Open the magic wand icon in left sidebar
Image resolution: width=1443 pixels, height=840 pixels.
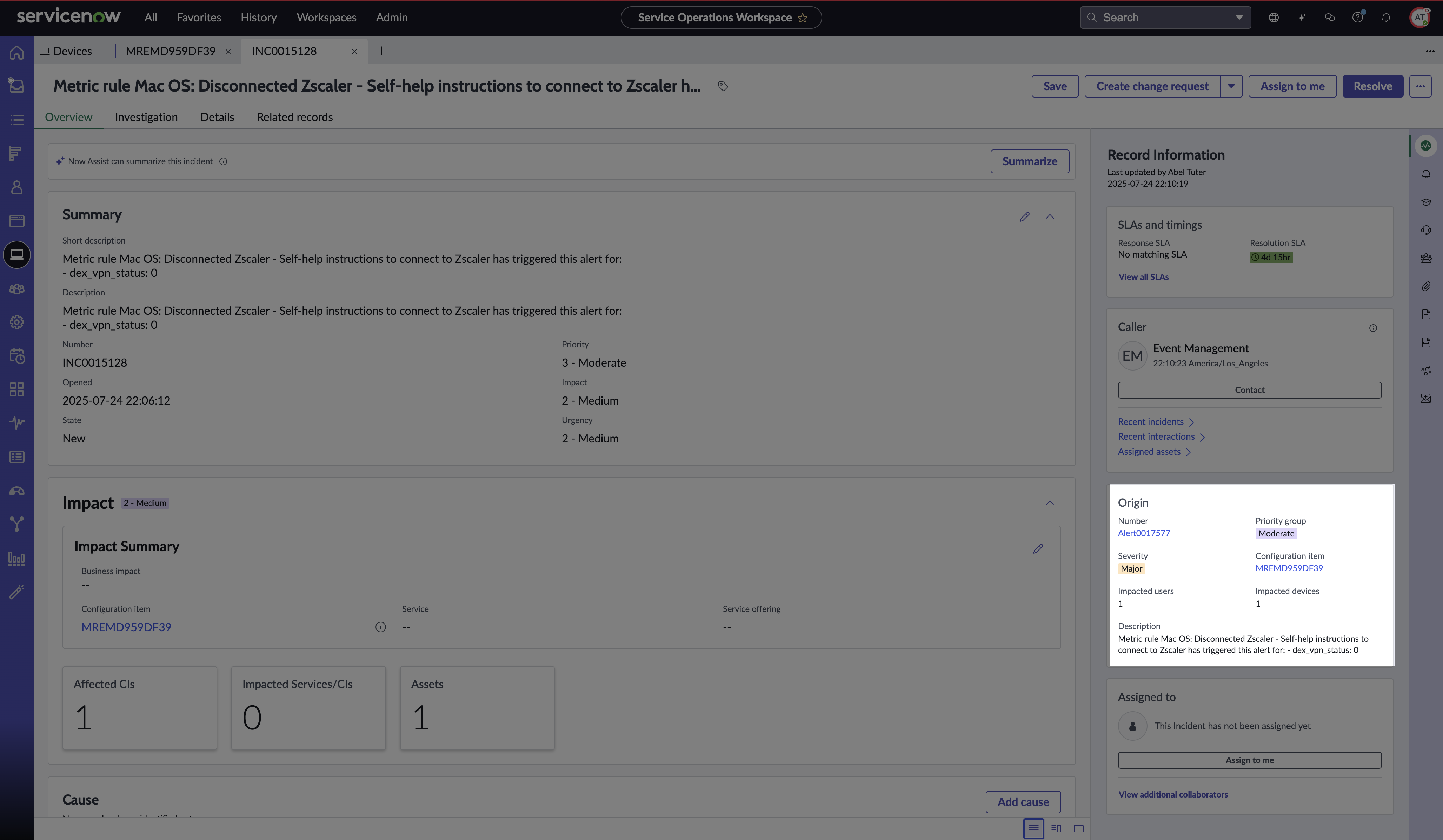tap(16, 592)
